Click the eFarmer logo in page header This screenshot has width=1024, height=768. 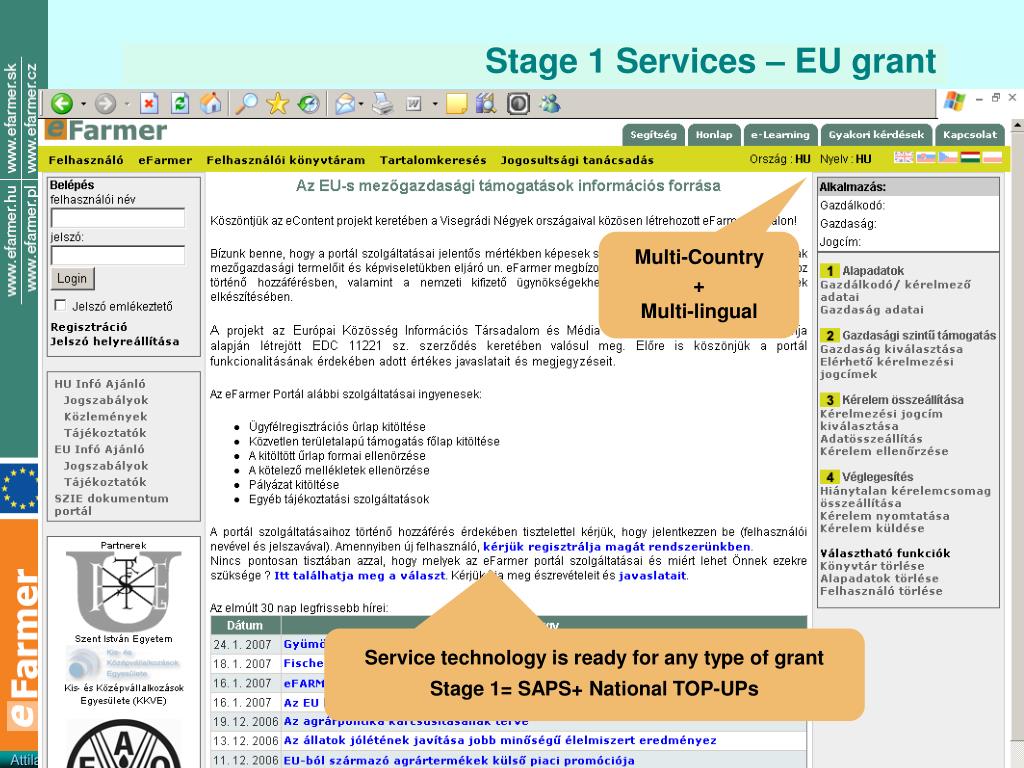click(x=106, y=131)
